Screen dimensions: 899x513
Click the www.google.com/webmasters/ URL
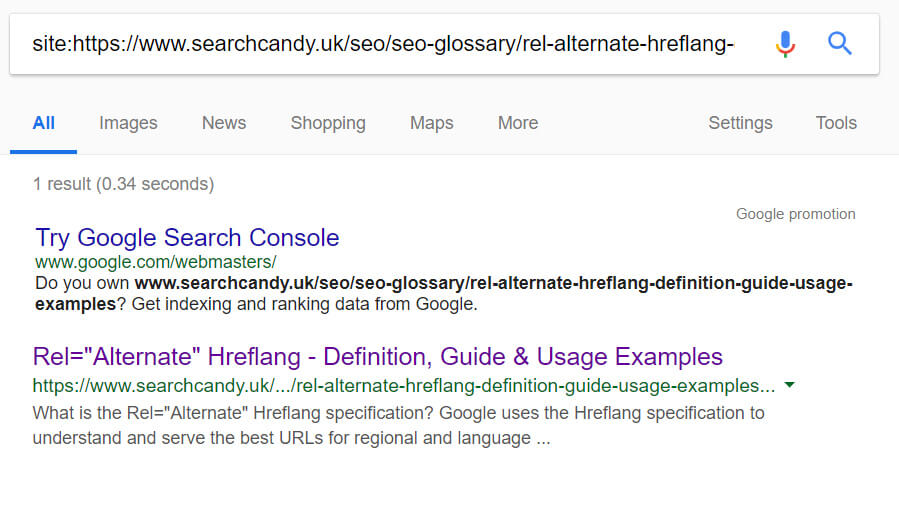point(155,262)
